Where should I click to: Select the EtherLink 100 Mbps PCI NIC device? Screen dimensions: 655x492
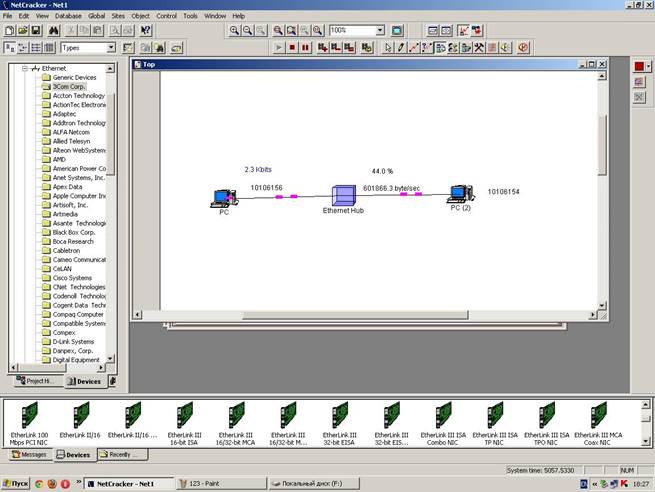pos(29,424)
